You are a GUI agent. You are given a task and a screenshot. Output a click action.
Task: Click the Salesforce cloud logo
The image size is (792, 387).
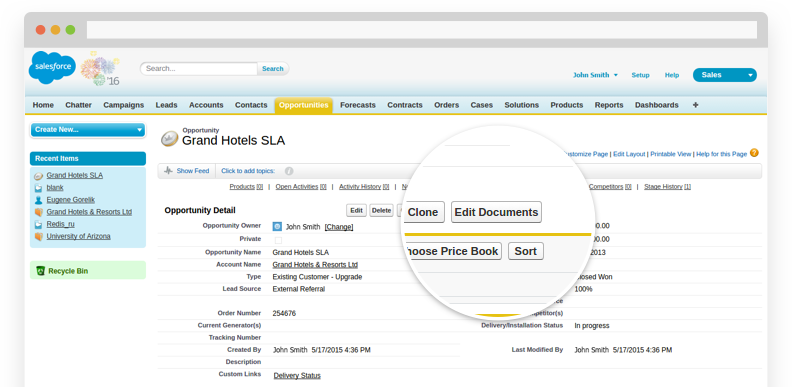[x=52, y=68]
